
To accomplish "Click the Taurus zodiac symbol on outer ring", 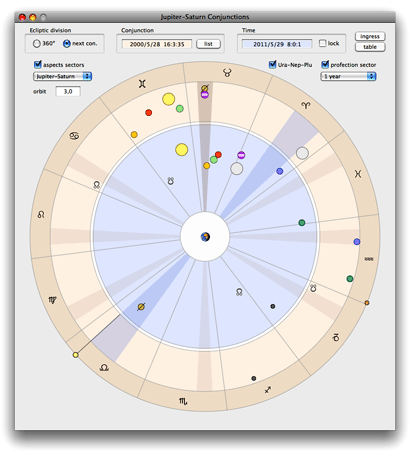I will tap(227, 73).
